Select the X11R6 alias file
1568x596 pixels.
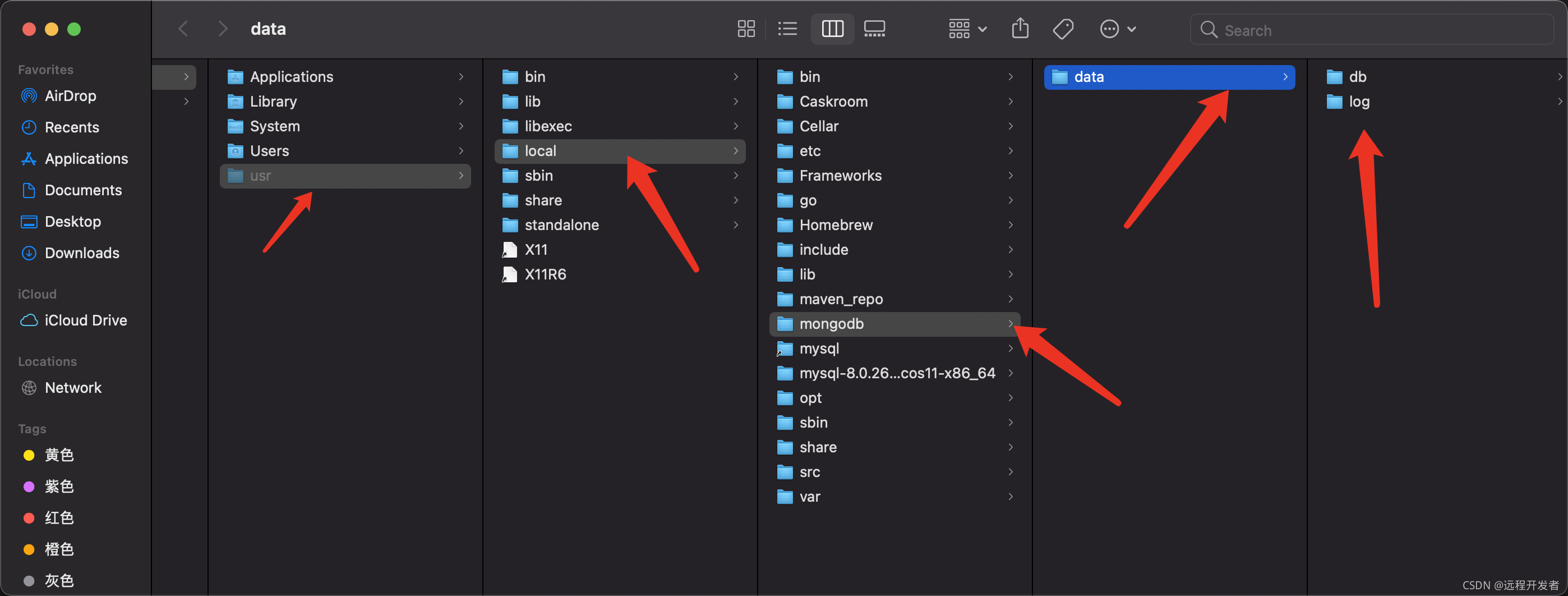point(620,274)
